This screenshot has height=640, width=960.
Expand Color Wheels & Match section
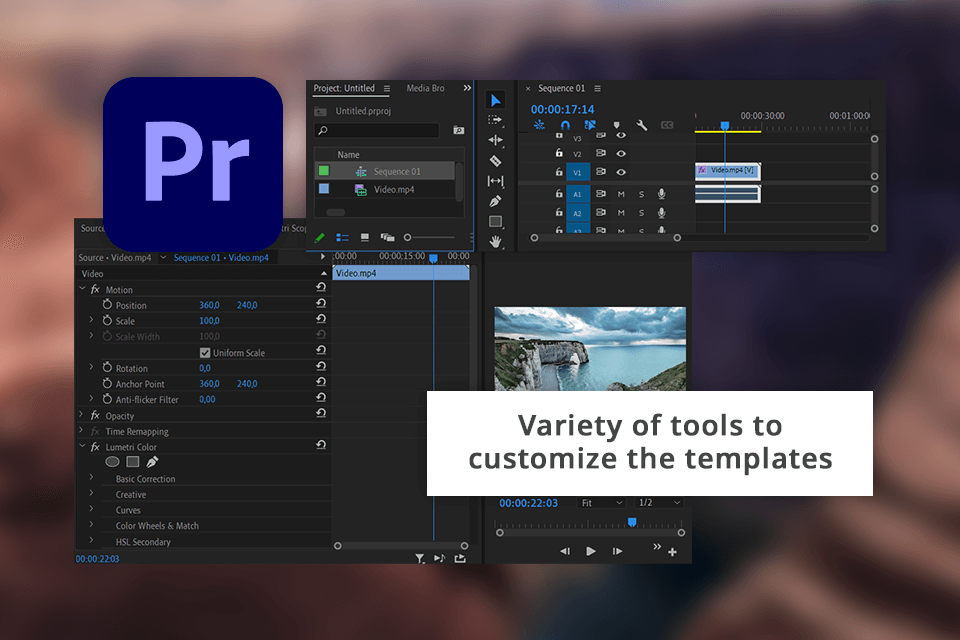click(91, 524)
